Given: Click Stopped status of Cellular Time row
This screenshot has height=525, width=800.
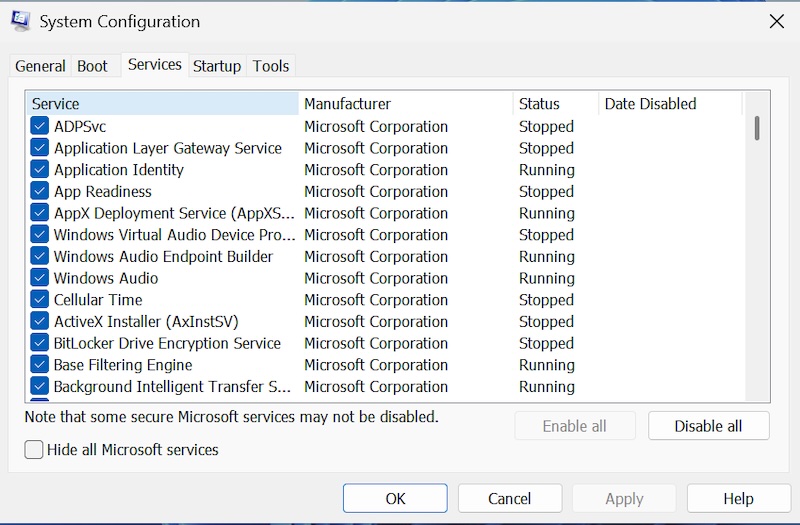Looking at the screenshot, I should [x=546, y=299].
